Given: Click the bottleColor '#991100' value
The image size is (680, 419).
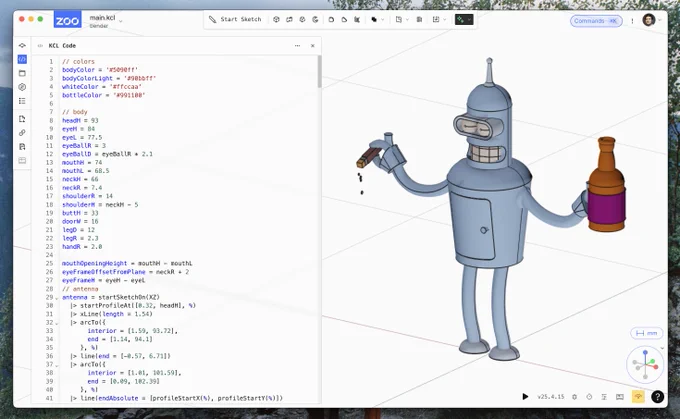Looking at the screenshot, I should pyautogui.click(x=129, y=95).
